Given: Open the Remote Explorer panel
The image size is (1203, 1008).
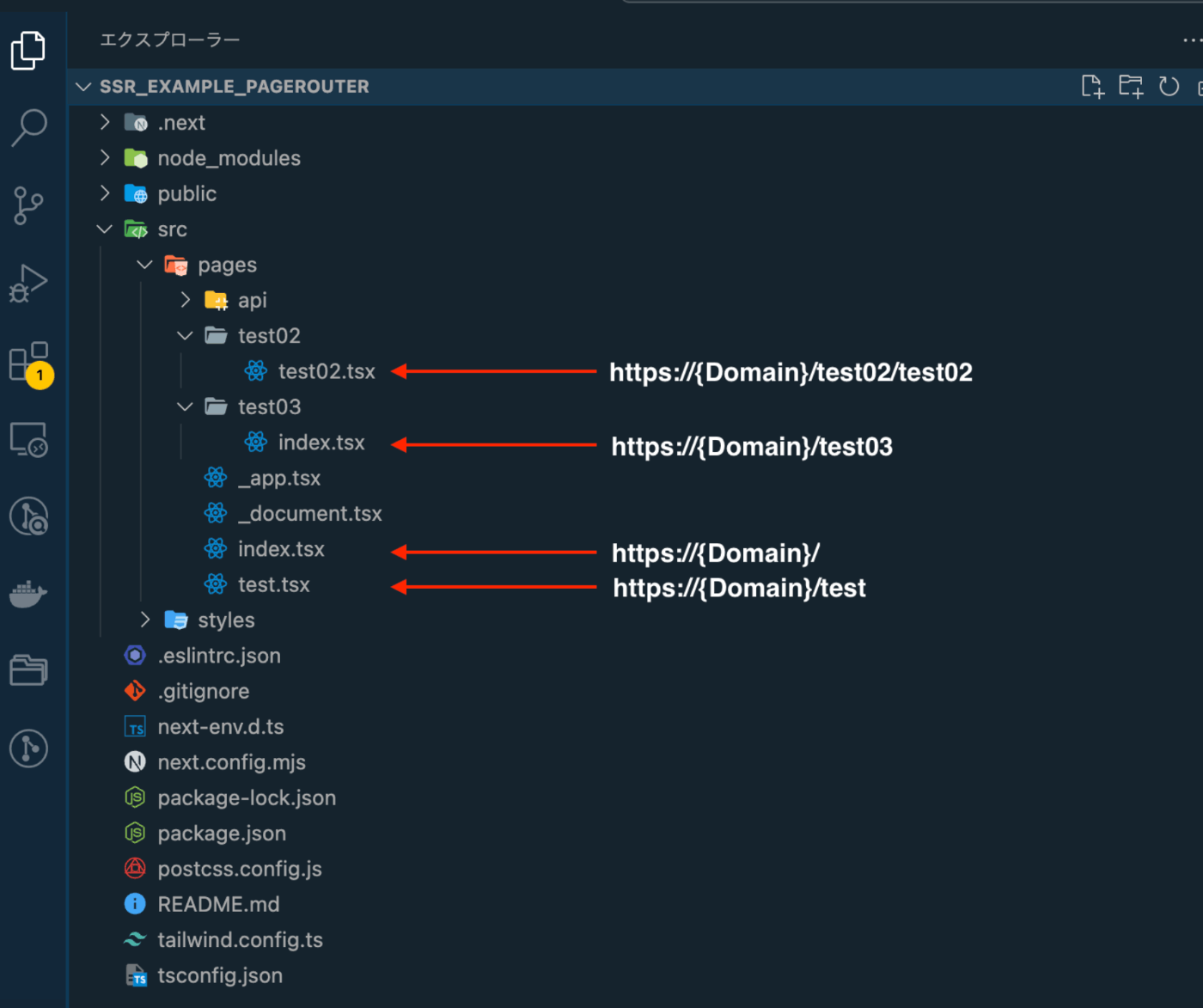Looking at the screenshot, I should (x=28, y=439).
